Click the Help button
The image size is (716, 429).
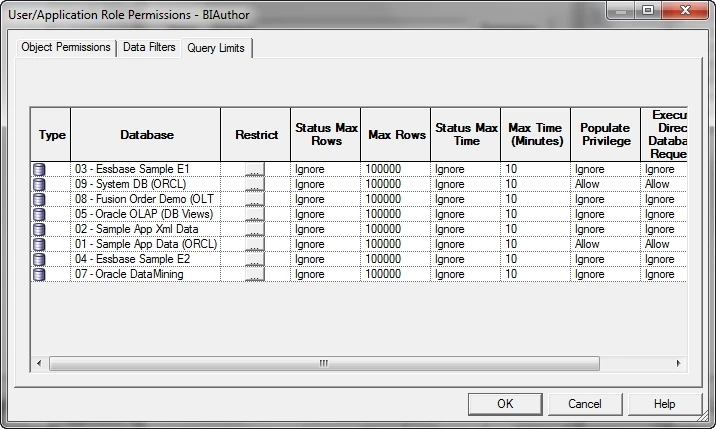[x=664, y=404]
